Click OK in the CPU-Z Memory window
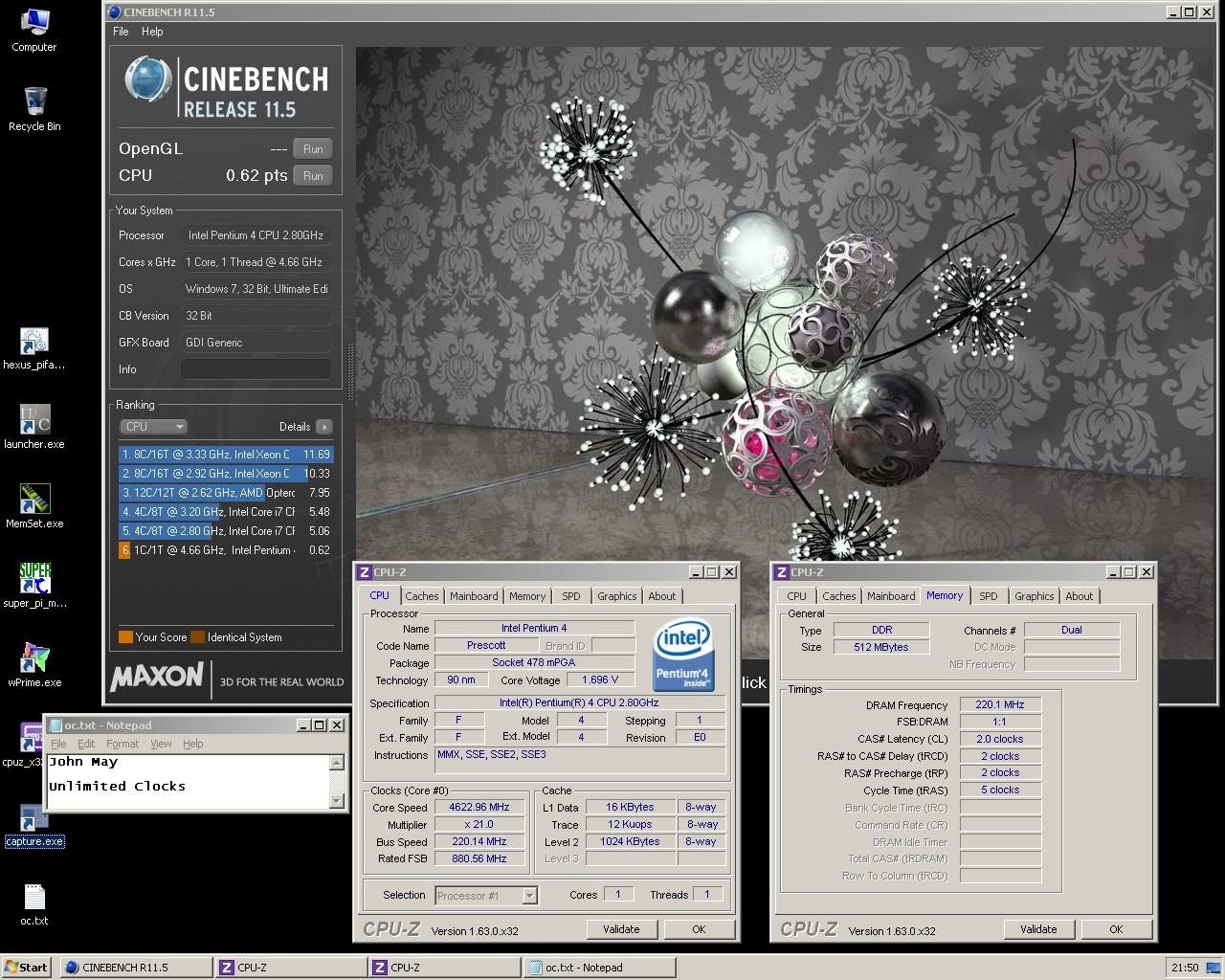The height and width of the screenshot is (980, 1225). click(x=1116, y=929)
